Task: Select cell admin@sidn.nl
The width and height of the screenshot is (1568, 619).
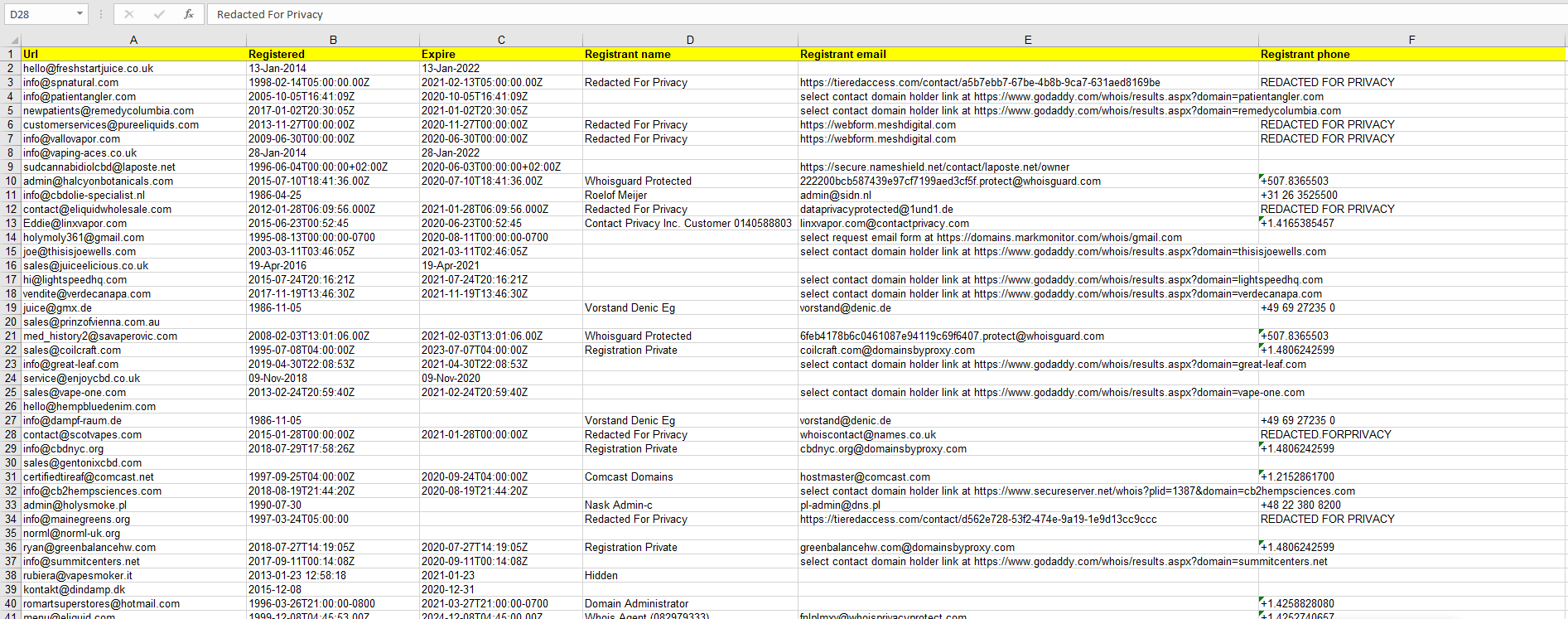Action: point(1028,195)
